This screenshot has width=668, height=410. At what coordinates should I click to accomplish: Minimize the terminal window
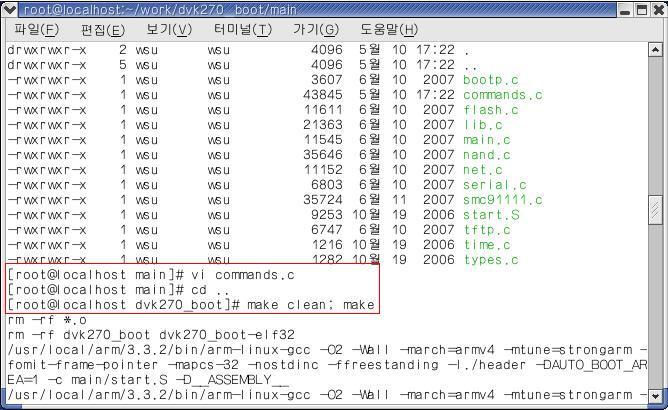click(625, 9)
